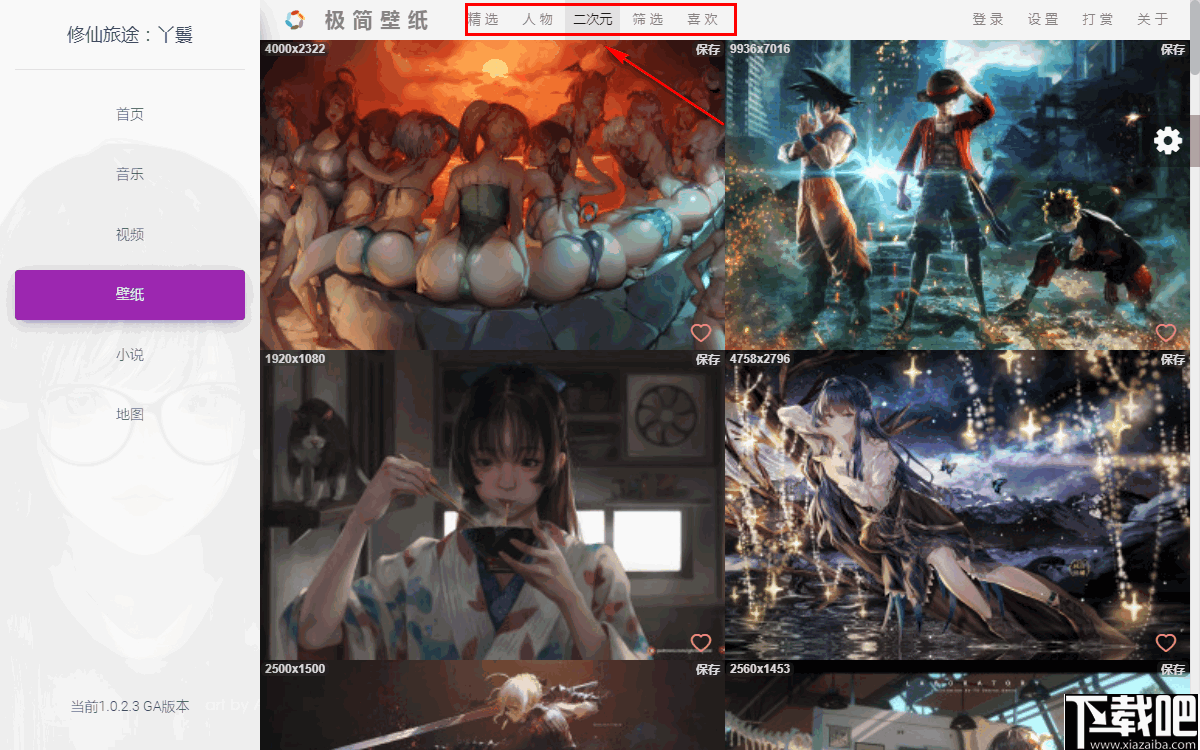Click the 极简壁纸 title text
Viewport: 1200px width, 750px height.
[x=377, y=19]
